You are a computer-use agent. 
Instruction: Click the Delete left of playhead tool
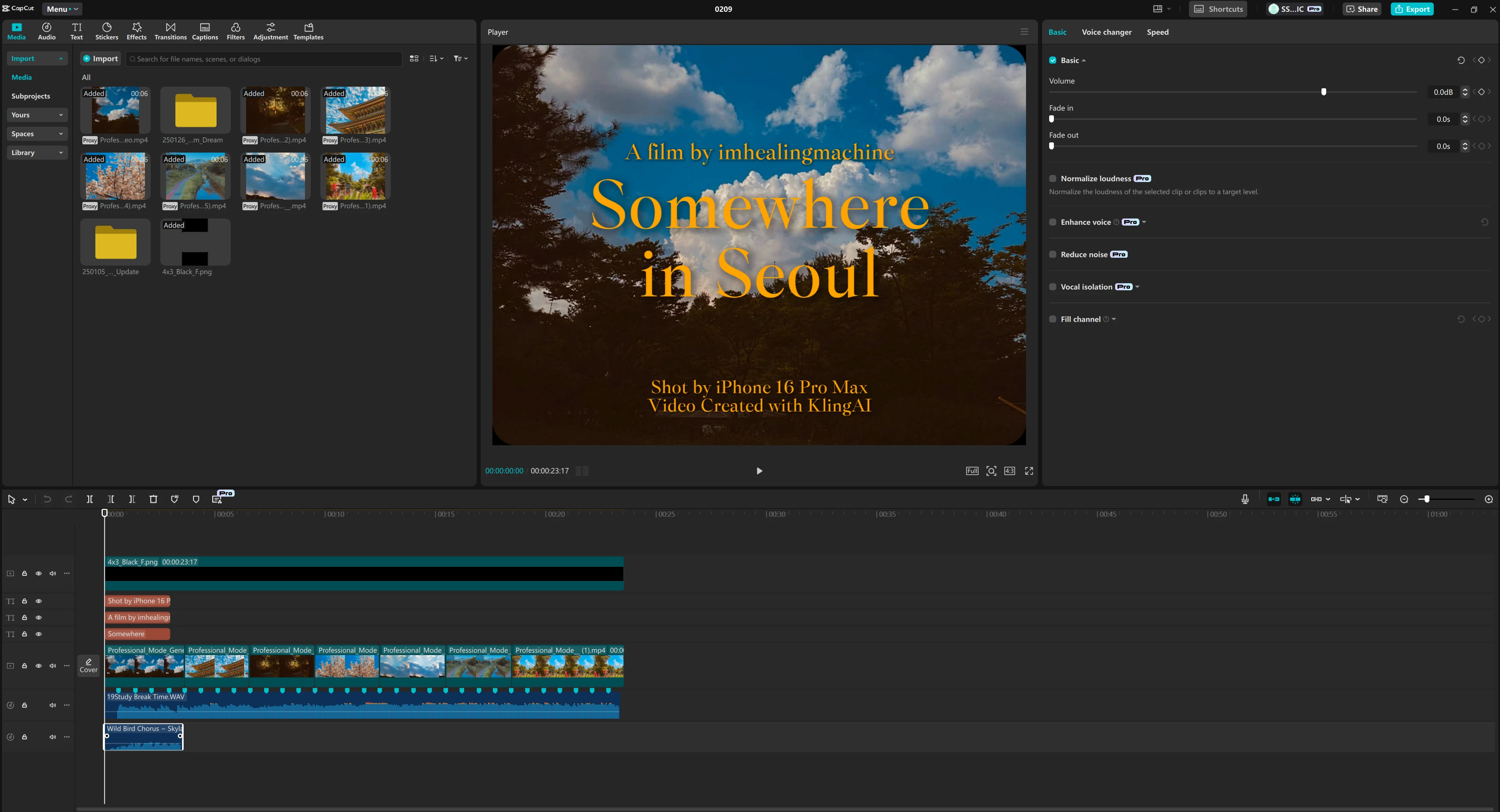pos(111,499)
